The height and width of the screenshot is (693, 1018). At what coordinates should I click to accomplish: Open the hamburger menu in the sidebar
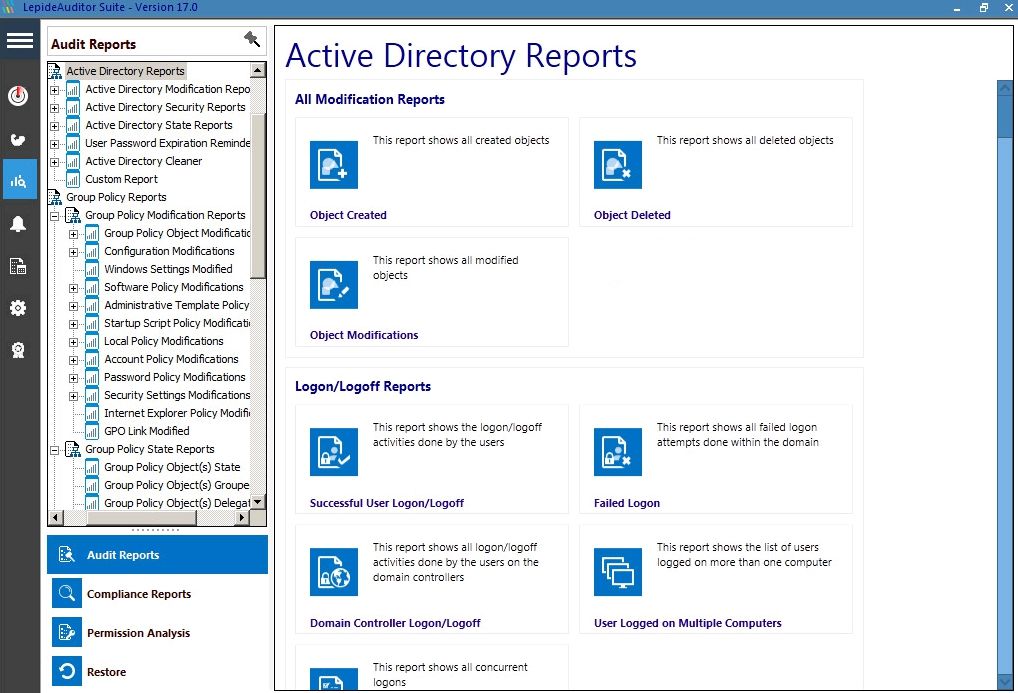point(19,41)
